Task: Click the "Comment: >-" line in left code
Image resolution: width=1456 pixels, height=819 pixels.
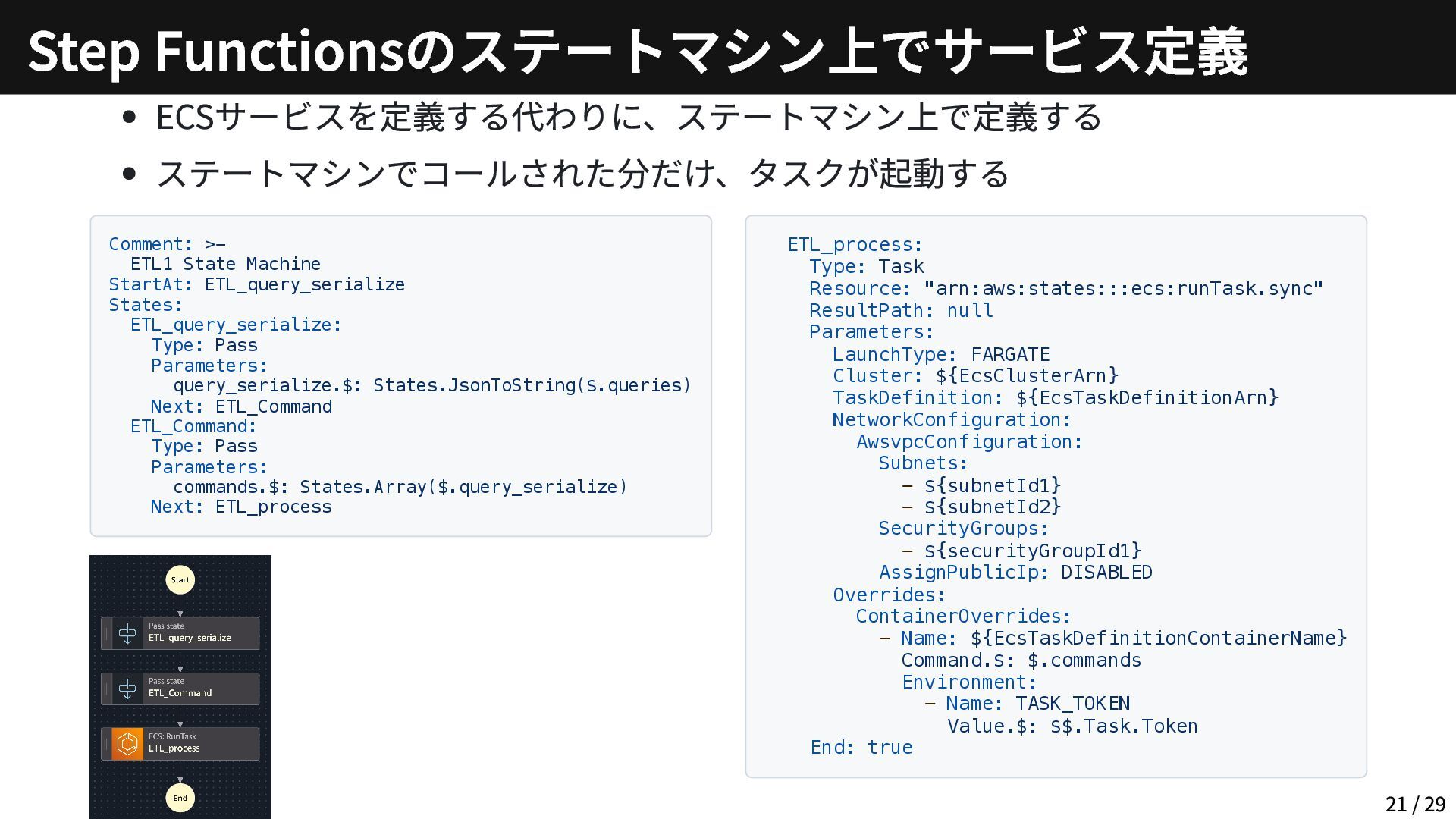Action: pos(168,244)
